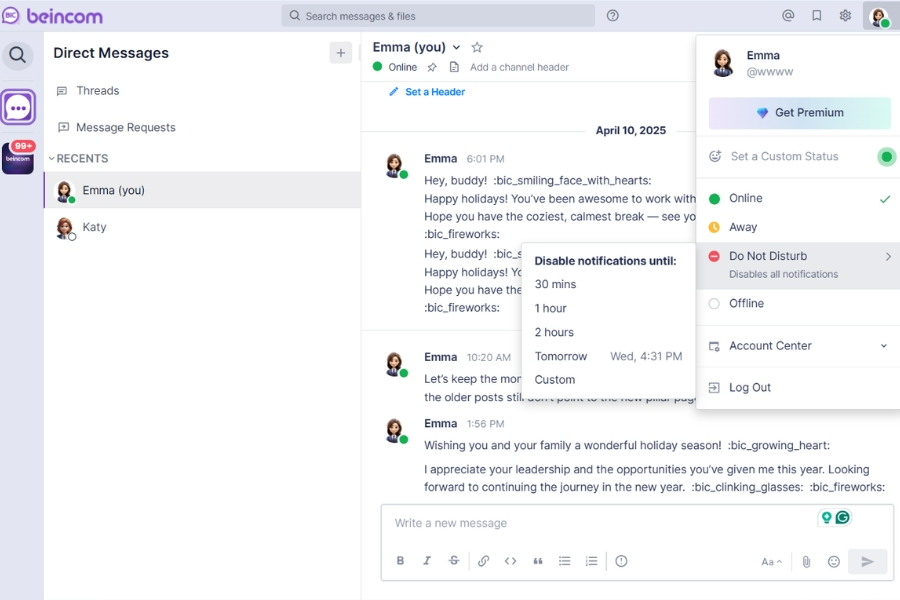Insert a bulleted list
The width and height of the screenshot is (900, 600).
565,561
